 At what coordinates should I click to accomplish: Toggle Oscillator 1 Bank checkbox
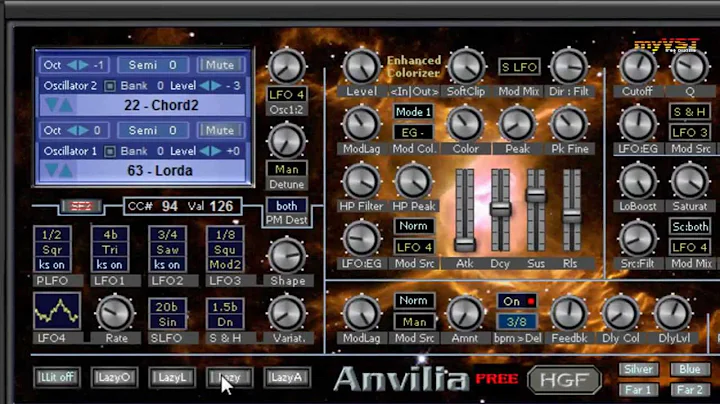(x=110, y=151)
